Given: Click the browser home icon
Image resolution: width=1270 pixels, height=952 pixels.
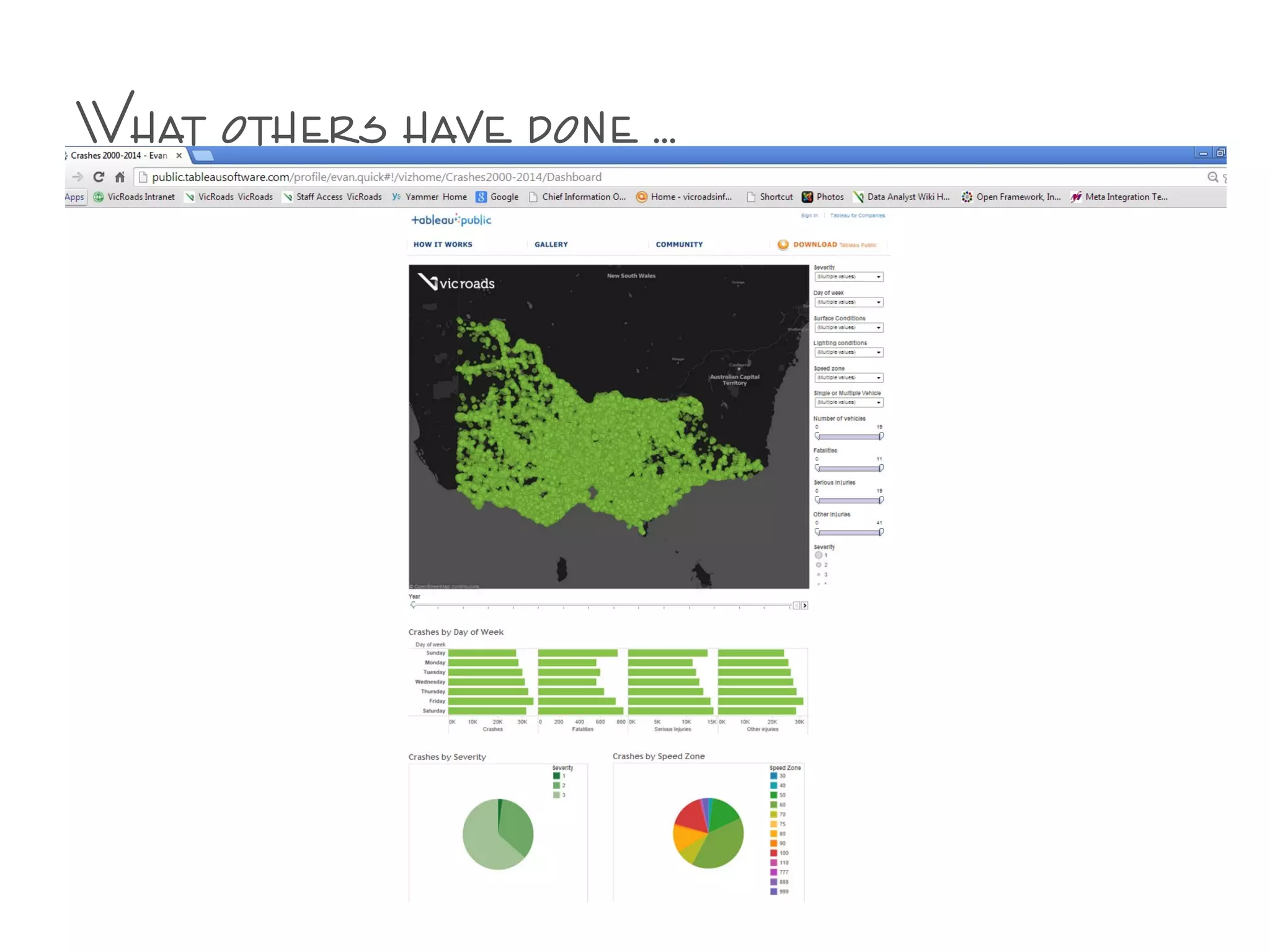Looking at the screenshot, I should point(120,177).
